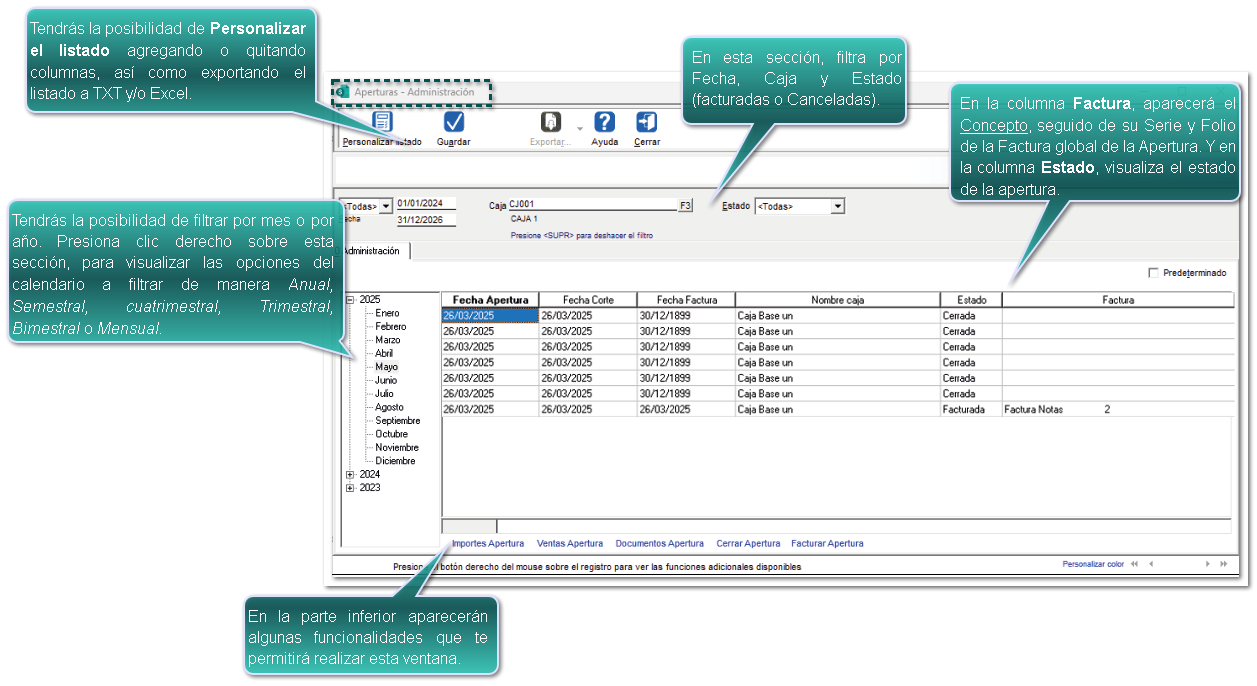Open the Exportar dropdown arrow
The width and height of the screenshot is (1257, 686).
pyautogui.click(x=579, y=127)
